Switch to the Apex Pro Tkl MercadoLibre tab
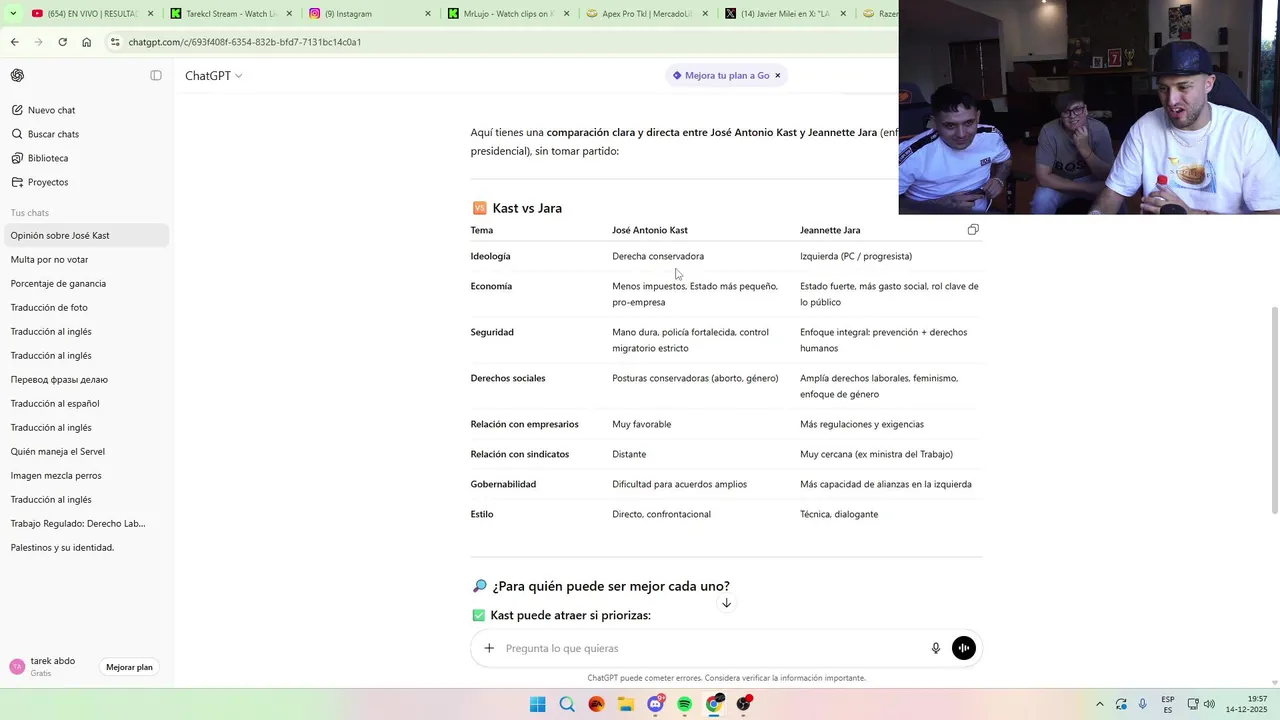This screenshot has height=720, width=1280. [645, 14]
